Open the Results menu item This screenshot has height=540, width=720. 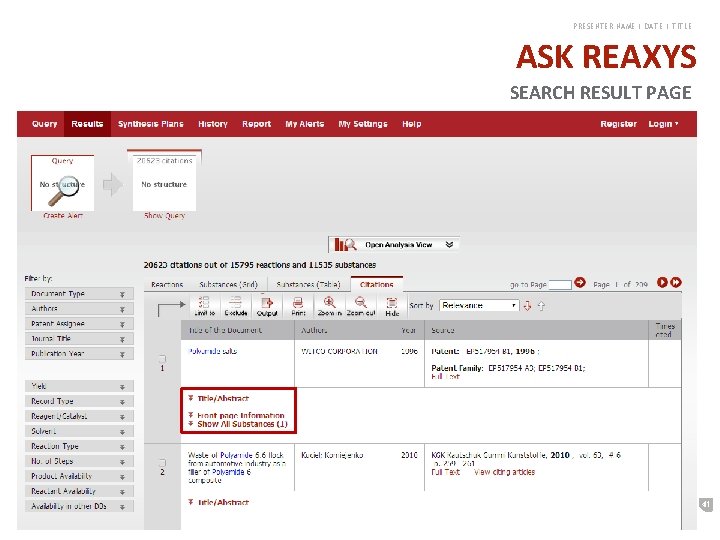click(87, 124)
